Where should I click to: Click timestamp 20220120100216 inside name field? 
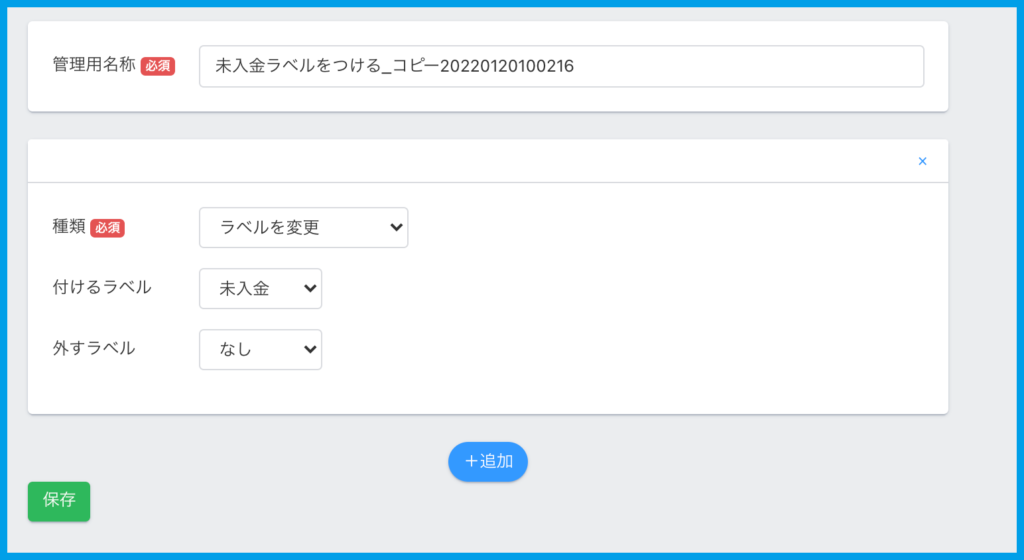(507, 66)
